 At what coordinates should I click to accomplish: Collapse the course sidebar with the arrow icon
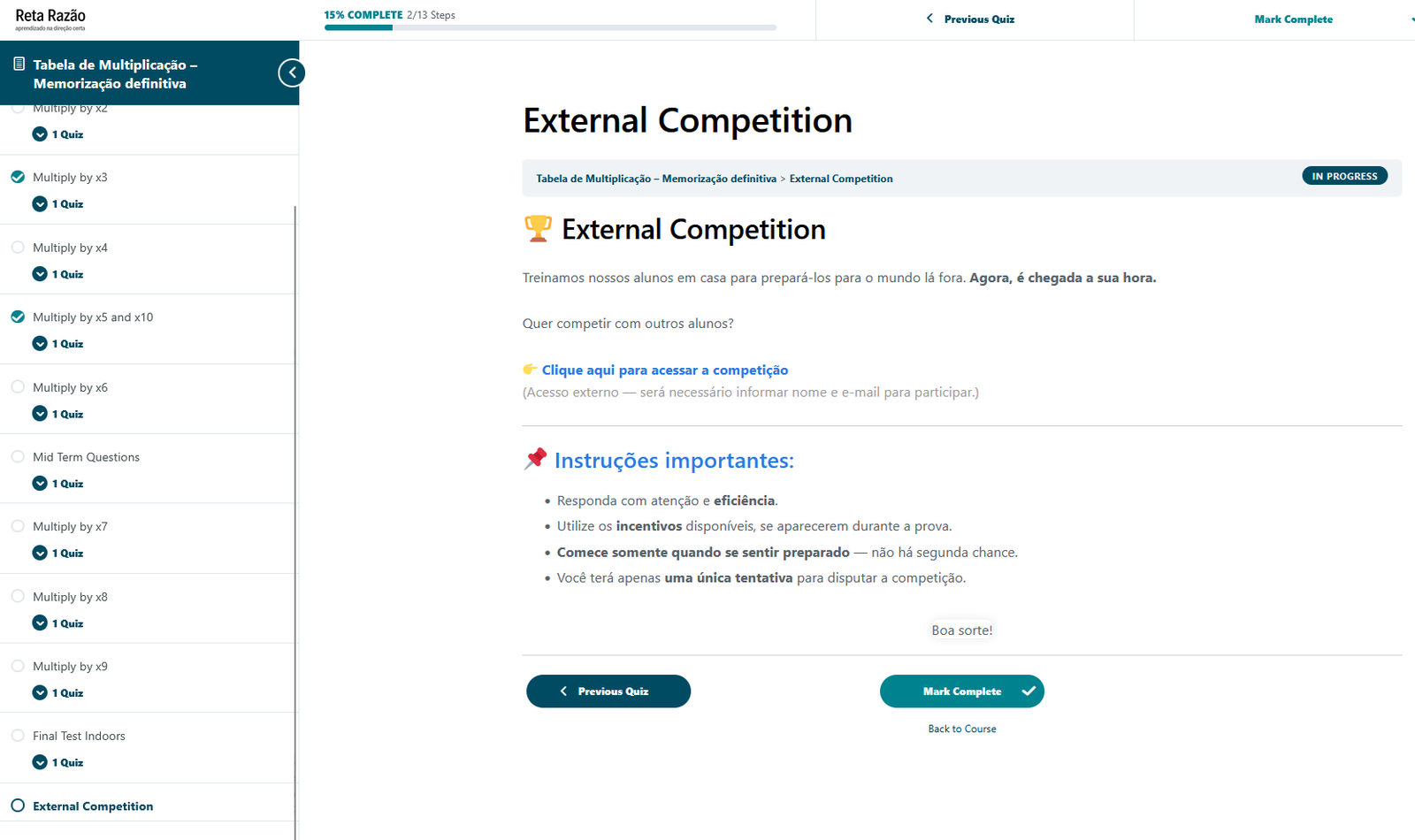tap(292, 73)
